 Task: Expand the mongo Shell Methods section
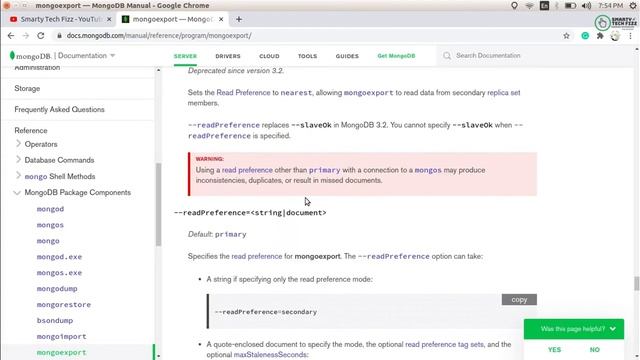[x=18, y=176]
